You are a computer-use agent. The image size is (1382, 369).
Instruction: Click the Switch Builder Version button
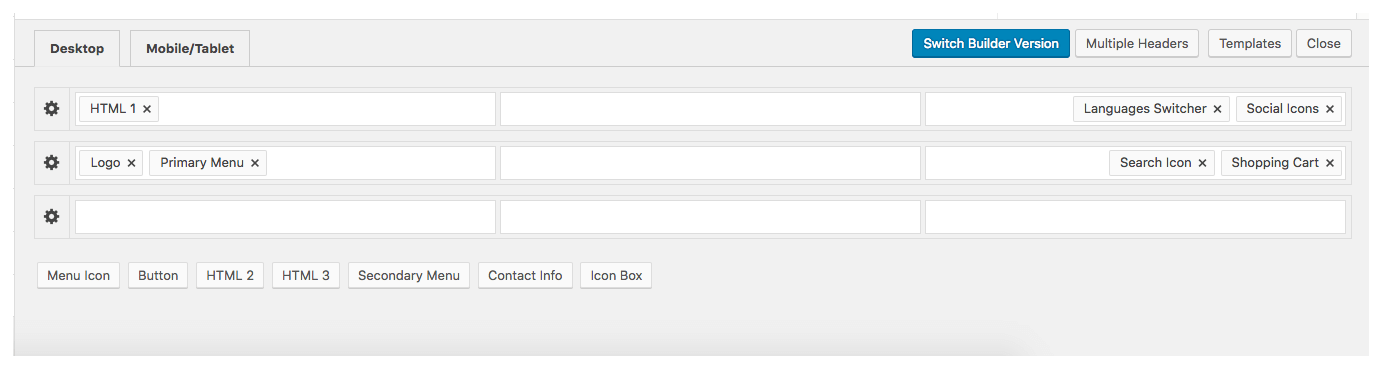coord(991,43)
